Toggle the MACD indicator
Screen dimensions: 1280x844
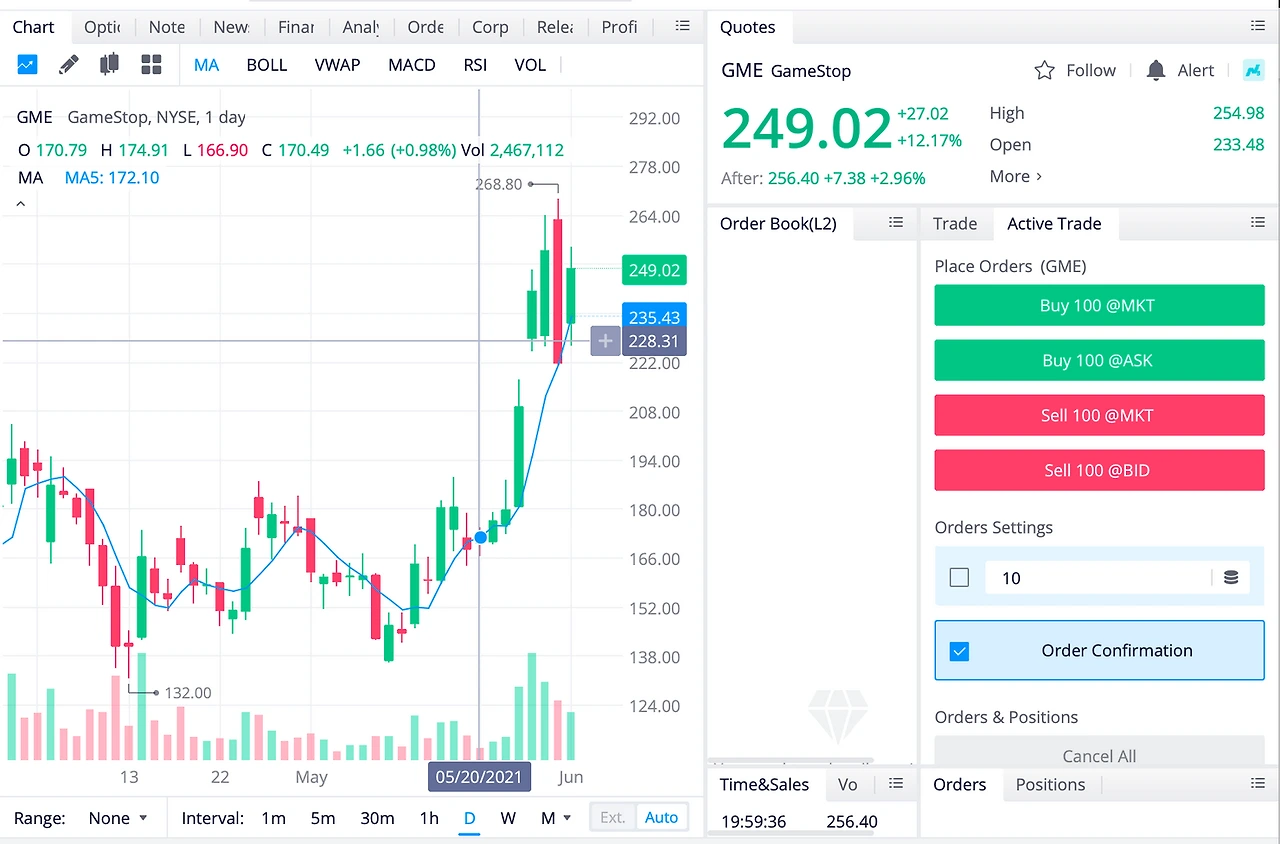pos(412,65)
